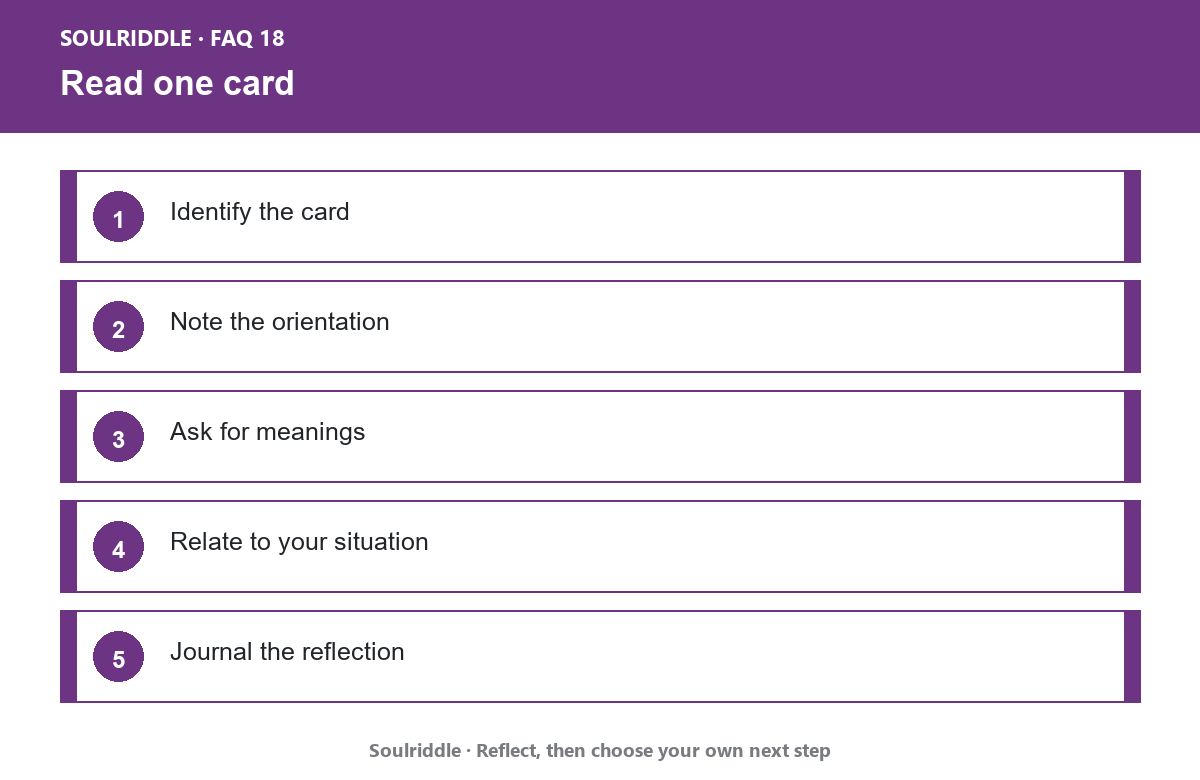Click the purple right edge bar of step 3
The height and width of the screenshot is (780, 1200).
pyautogui.click(x=1132, y=436)
